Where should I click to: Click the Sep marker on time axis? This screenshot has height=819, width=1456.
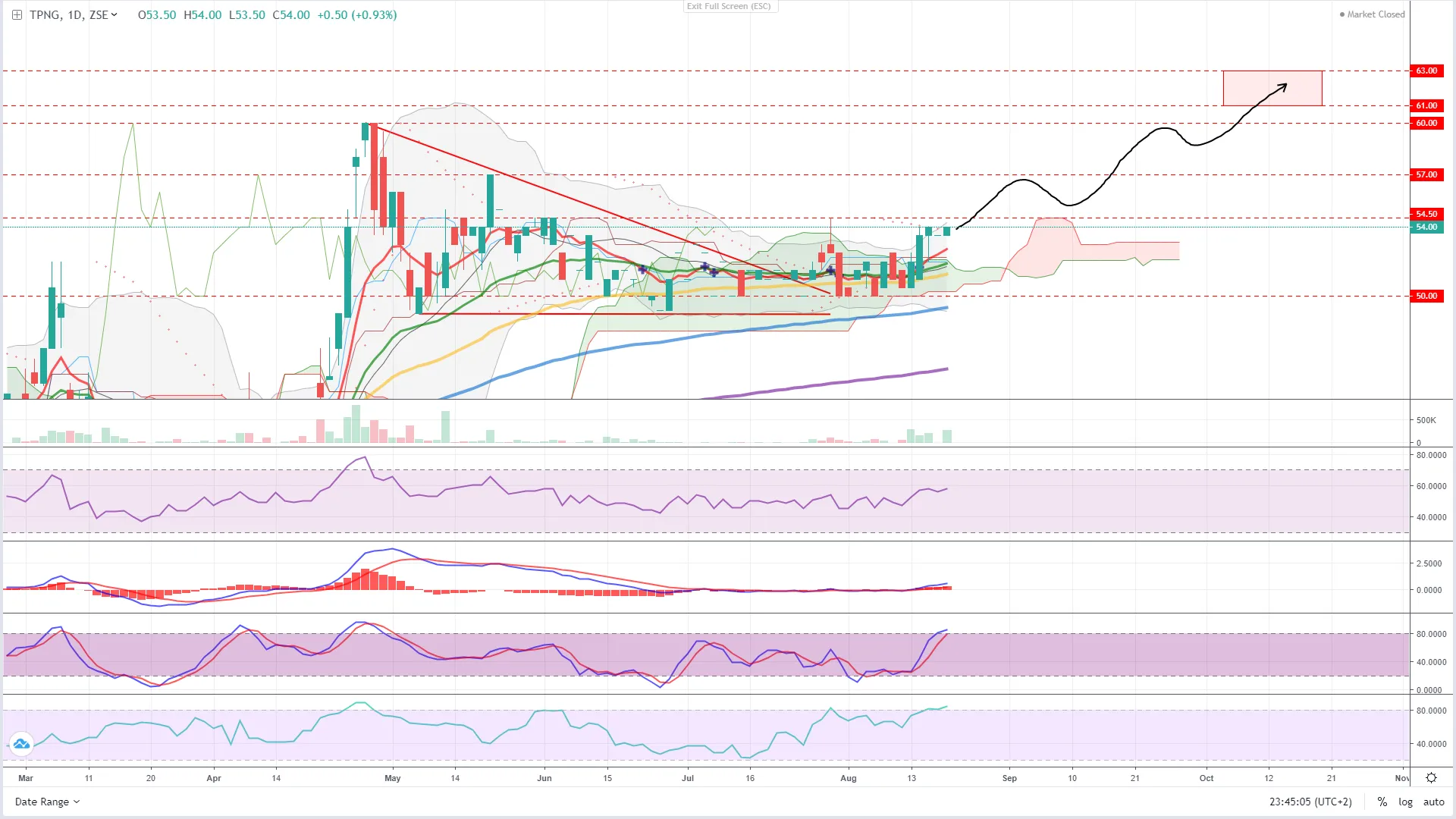[x=1009, y=778]
